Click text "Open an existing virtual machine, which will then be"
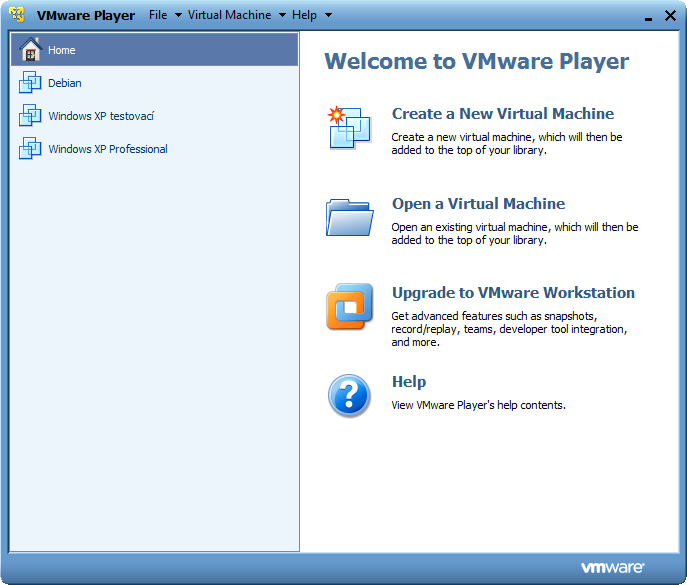The image size is (687, 585). (x=515, y=227)
